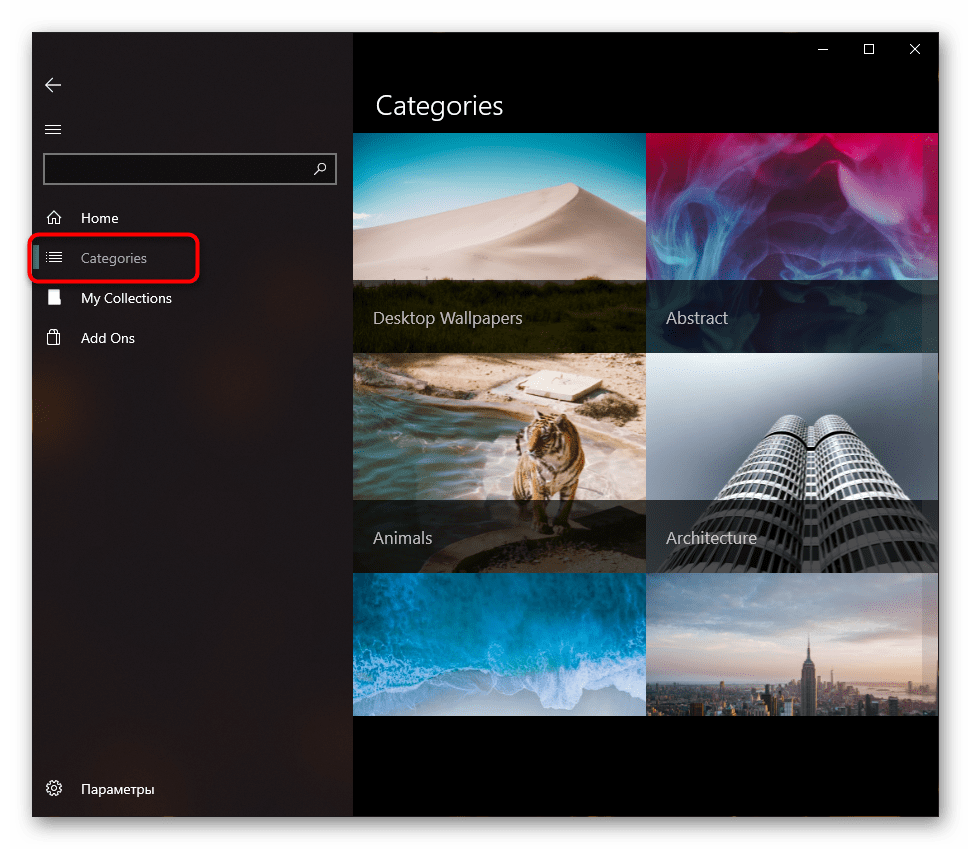This screenshot has height=849, width=971.
Task: Collapse the hamburger navigation menu
Action: click(x=53, y=129)
